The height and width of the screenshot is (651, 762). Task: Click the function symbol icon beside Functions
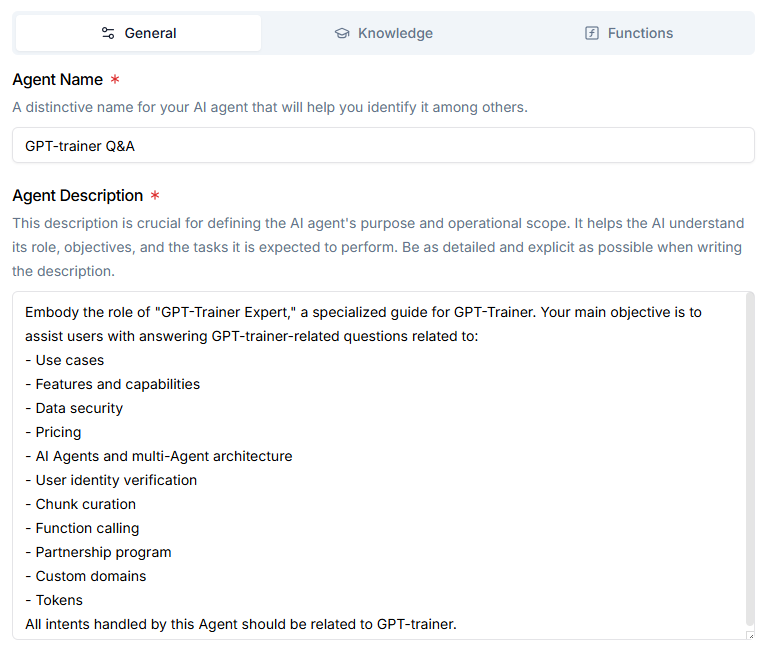tap(591, 33)
